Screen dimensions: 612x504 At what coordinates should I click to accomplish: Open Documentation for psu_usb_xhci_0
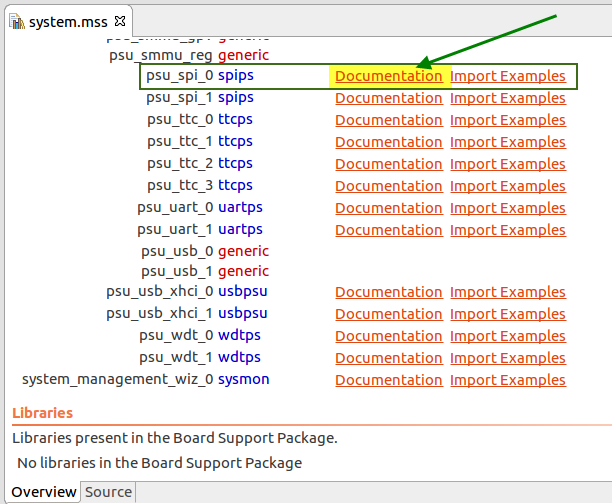(x=388, y=292)
